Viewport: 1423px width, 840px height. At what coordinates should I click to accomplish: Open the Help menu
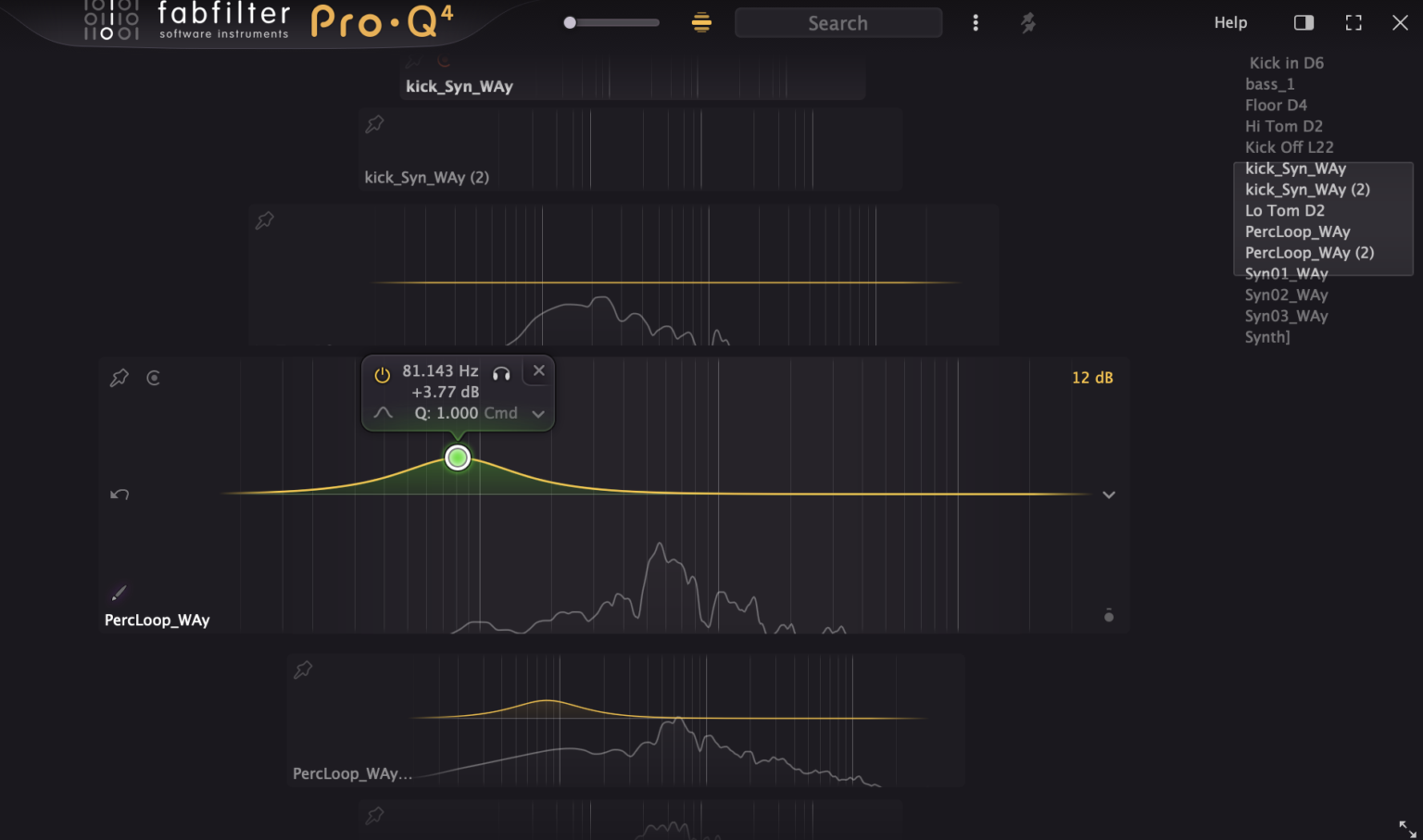tap(1230, 21)
